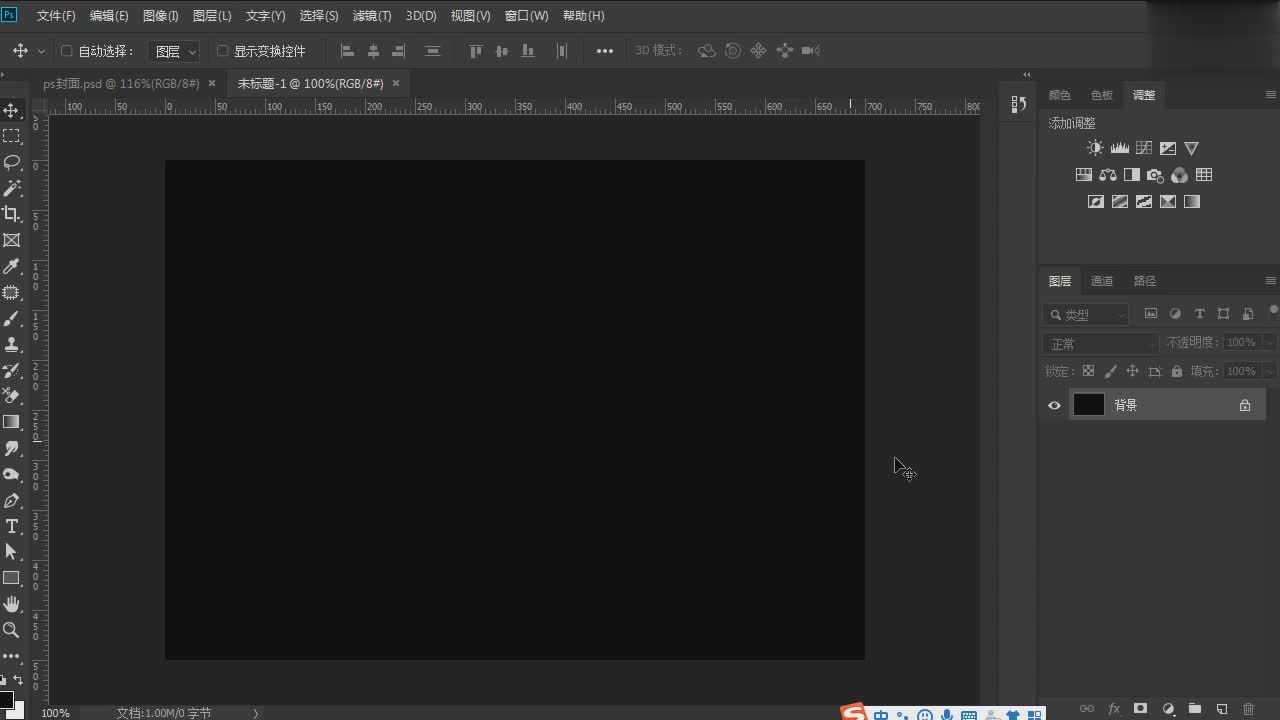
Task: Select the Pen tool
Action: (x=12, y=500)
